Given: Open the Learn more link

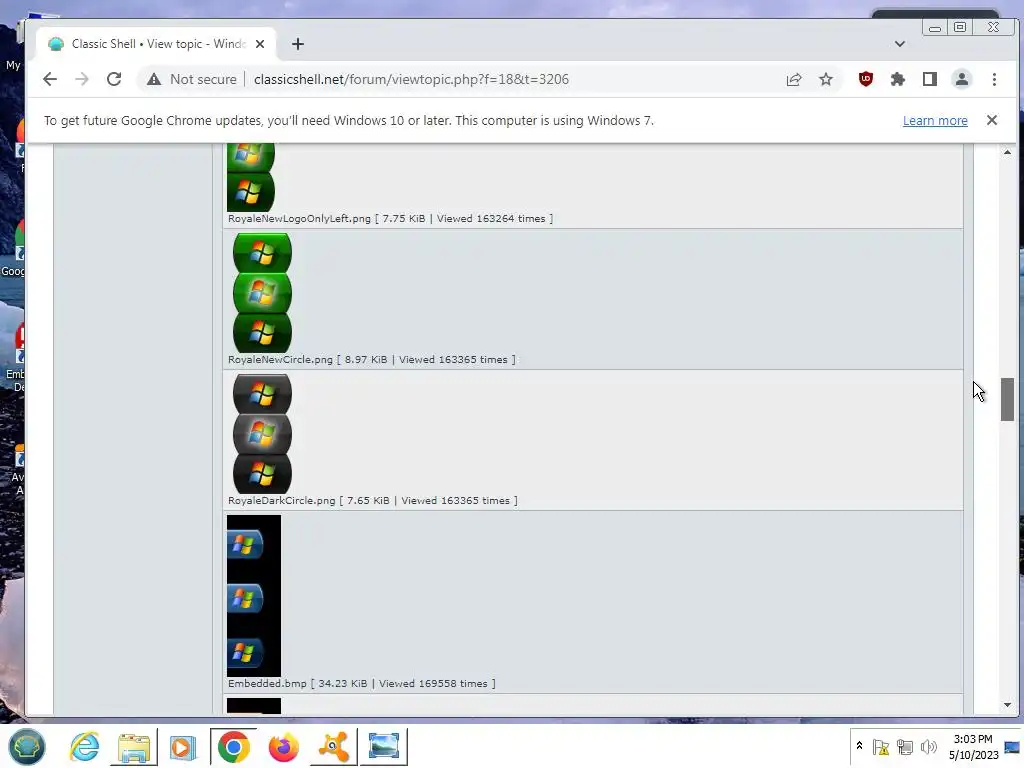Looking at the screenshot, I should coord(935,121).
